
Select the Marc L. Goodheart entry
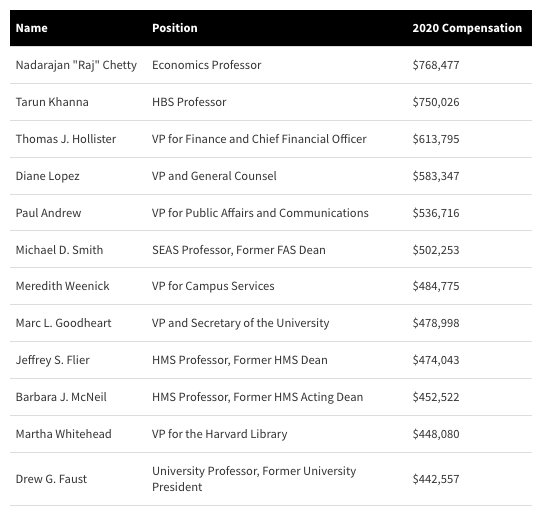(64, 323)
